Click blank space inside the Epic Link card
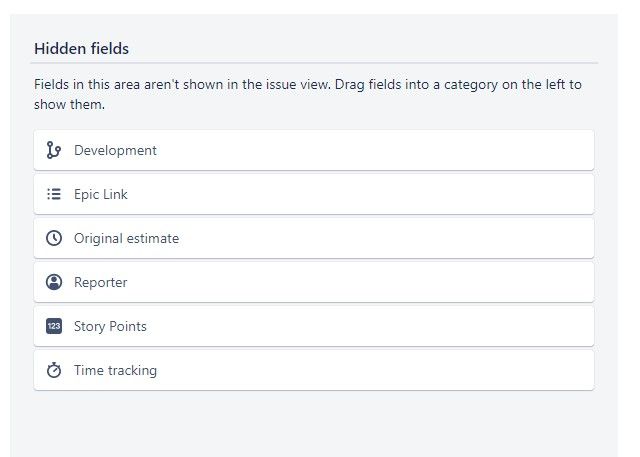 [367, 194]
